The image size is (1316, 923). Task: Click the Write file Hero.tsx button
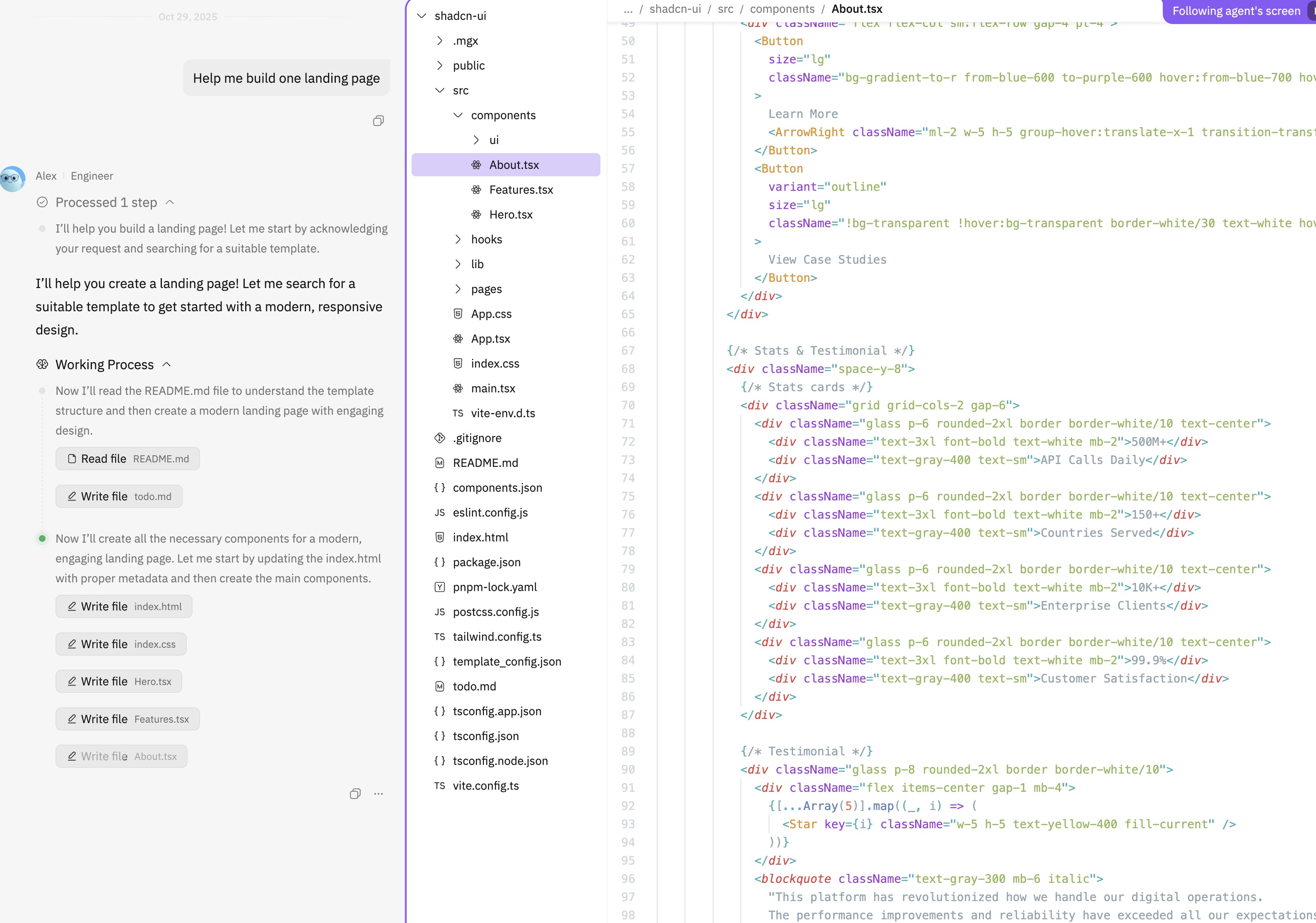point(119,681)
